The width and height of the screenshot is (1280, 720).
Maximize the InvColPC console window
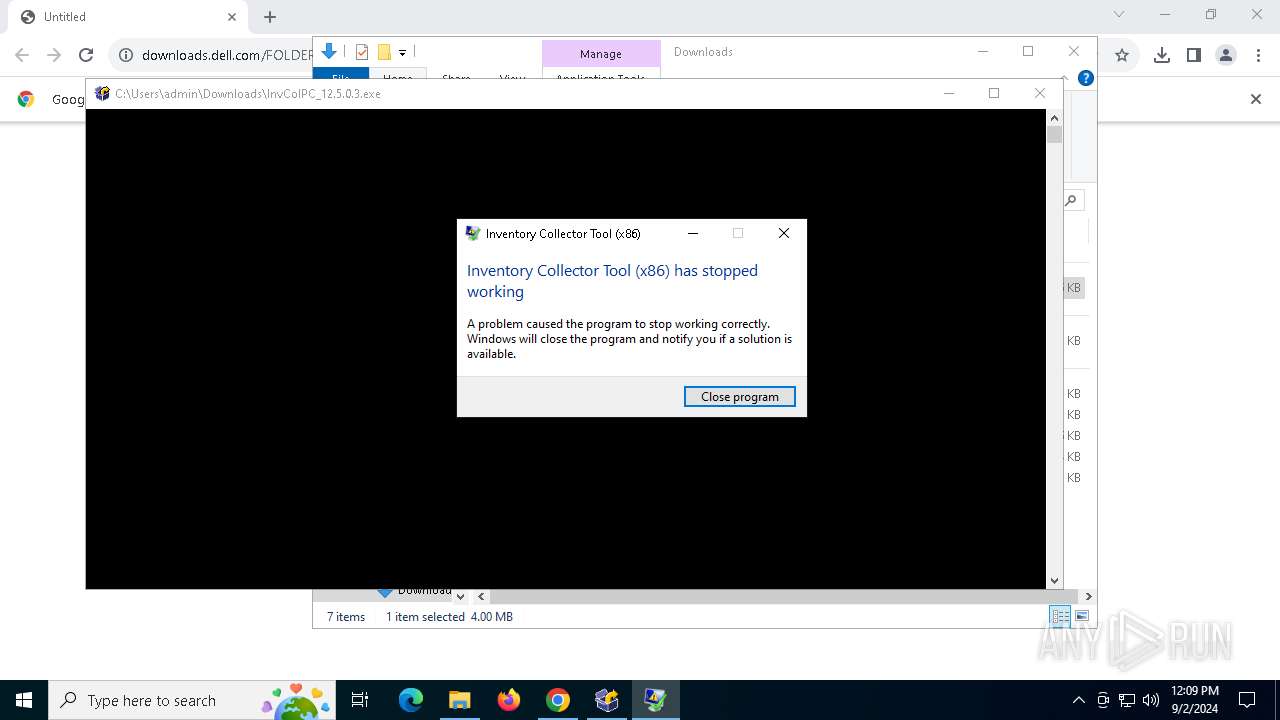click(994, 93)
